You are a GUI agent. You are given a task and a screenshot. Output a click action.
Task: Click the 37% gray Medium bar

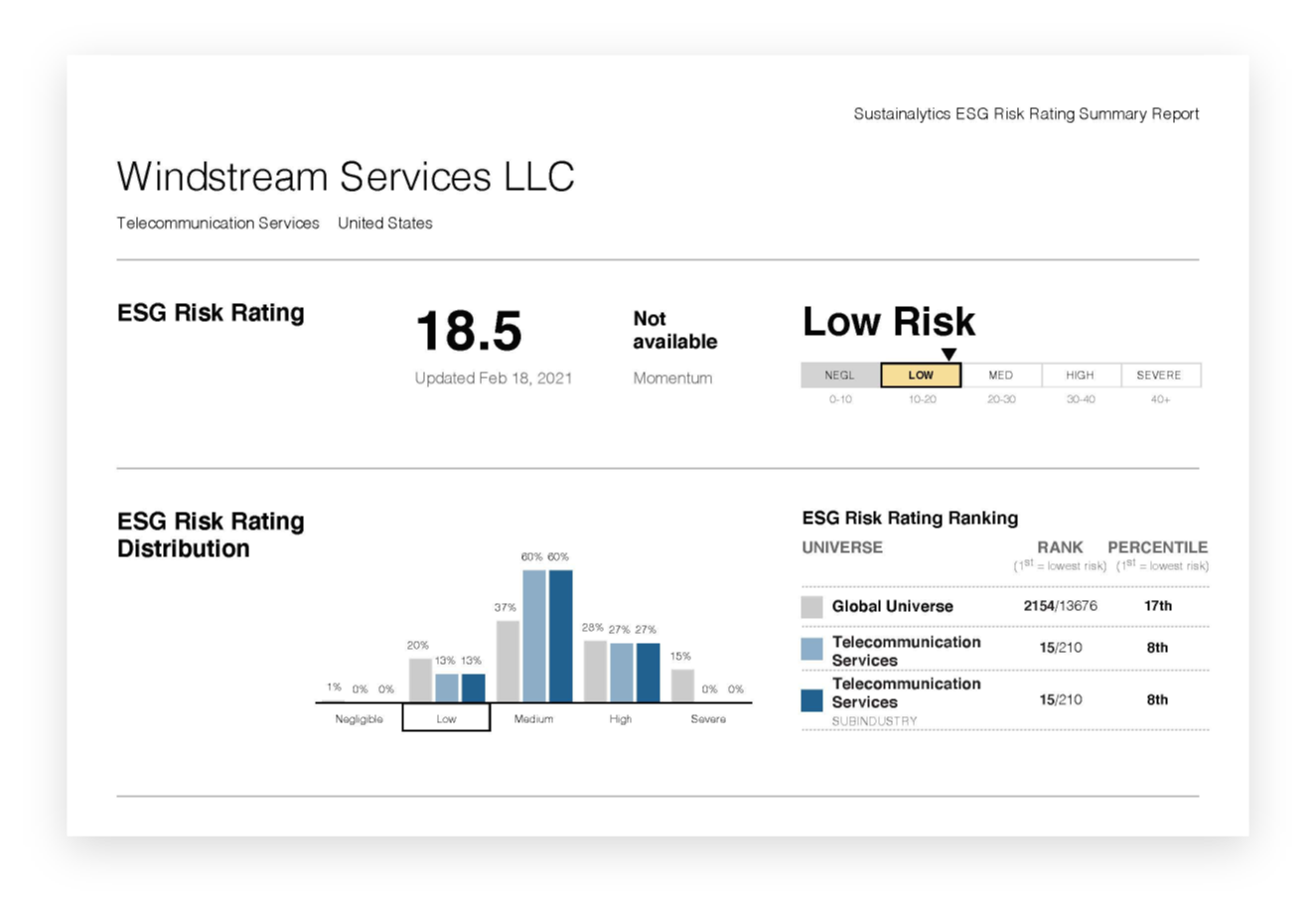tap(508, 661)
